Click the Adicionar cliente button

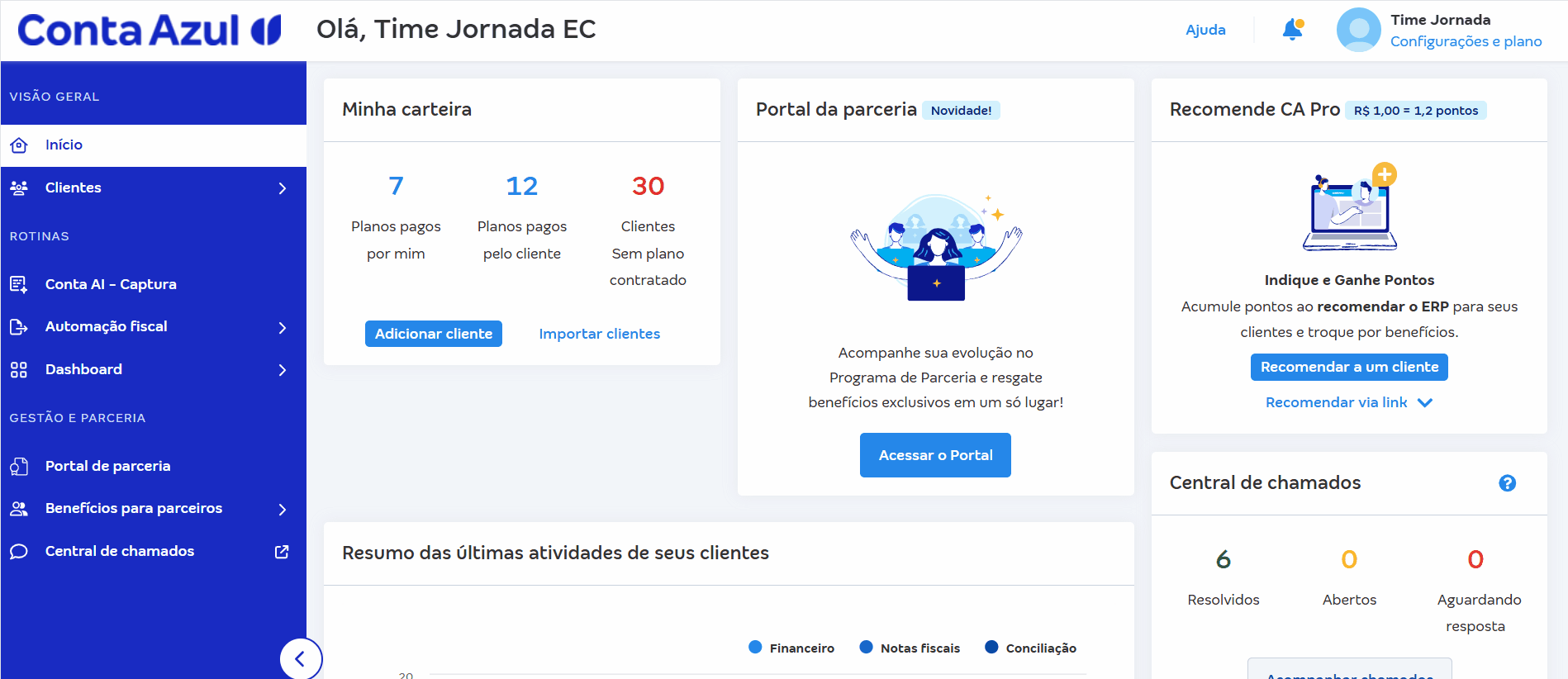[434, 334]
